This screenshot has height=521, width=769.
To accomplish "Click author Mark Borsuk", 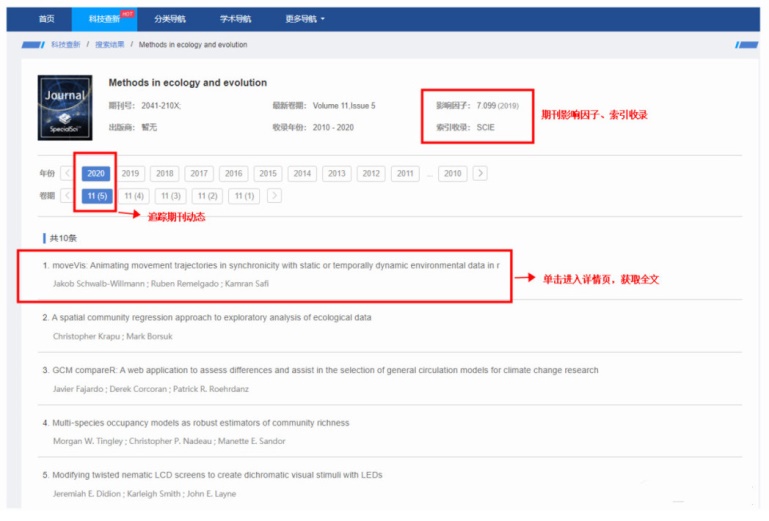I will click(x=150, y=337).
